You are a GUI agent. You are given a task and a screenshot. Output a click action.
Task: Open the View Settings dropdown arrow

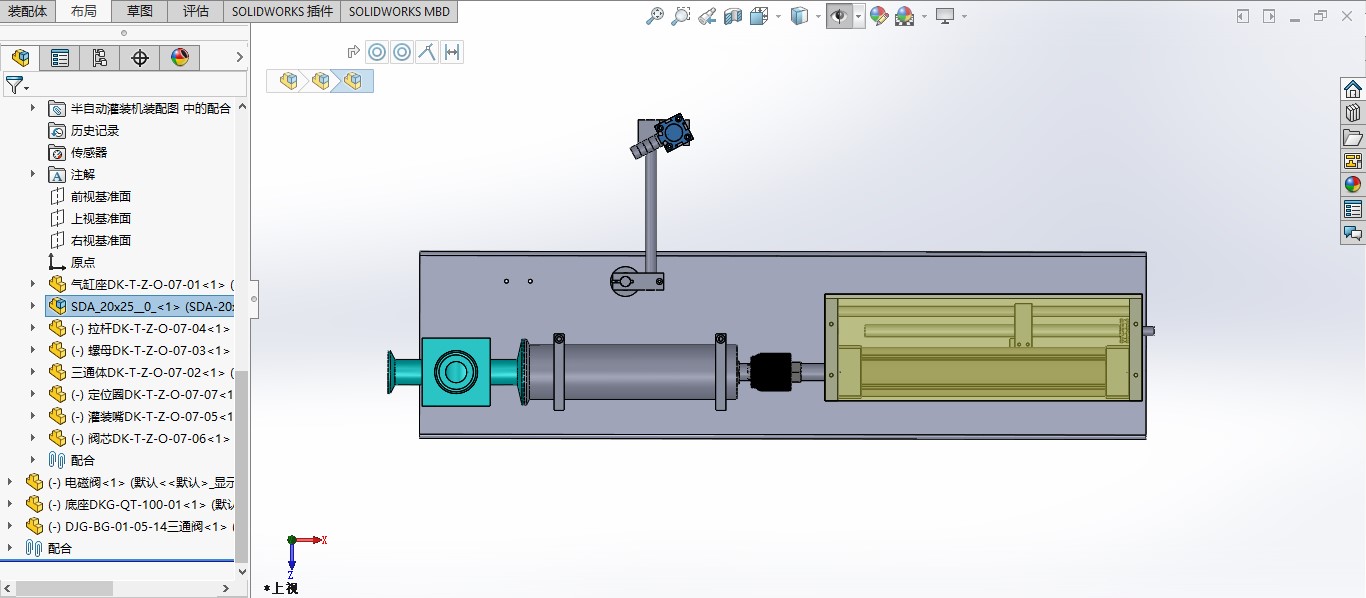click(965, 16)
